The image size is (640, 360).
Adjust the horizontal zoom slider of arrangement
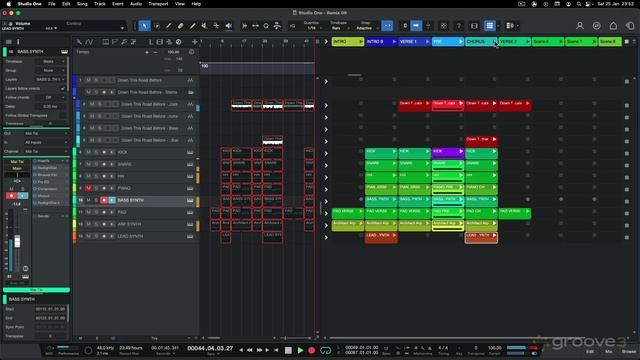pos(296,338)
